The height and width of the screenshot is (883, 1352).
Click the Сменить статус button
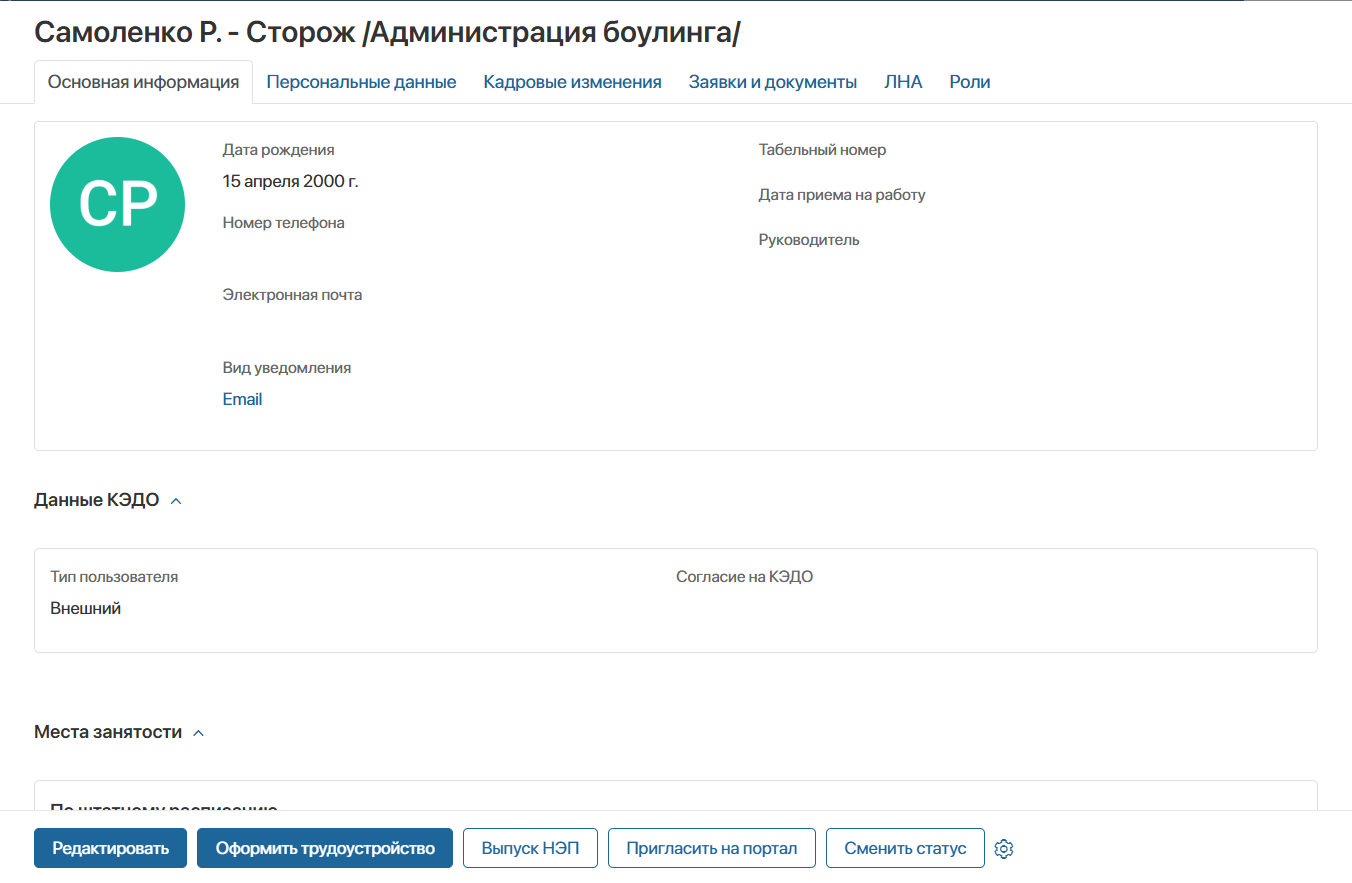(x=905, y=848)
